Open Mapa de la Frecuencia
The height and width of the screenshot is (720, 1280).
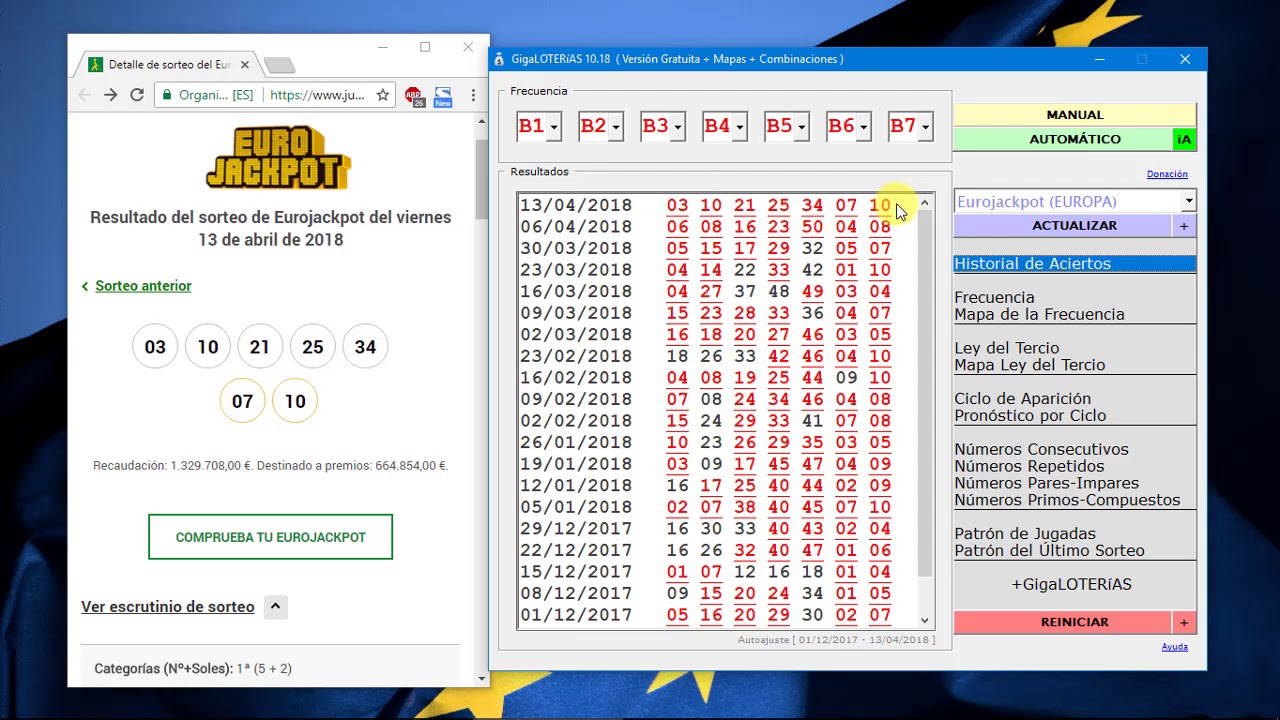click(x=1039, y=314)
